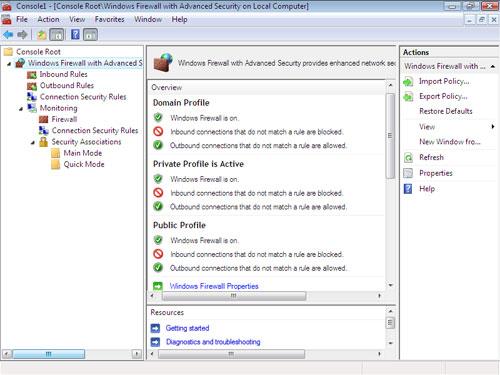Click the Refresh icon in Actions pane

click(x=408, y=157)
